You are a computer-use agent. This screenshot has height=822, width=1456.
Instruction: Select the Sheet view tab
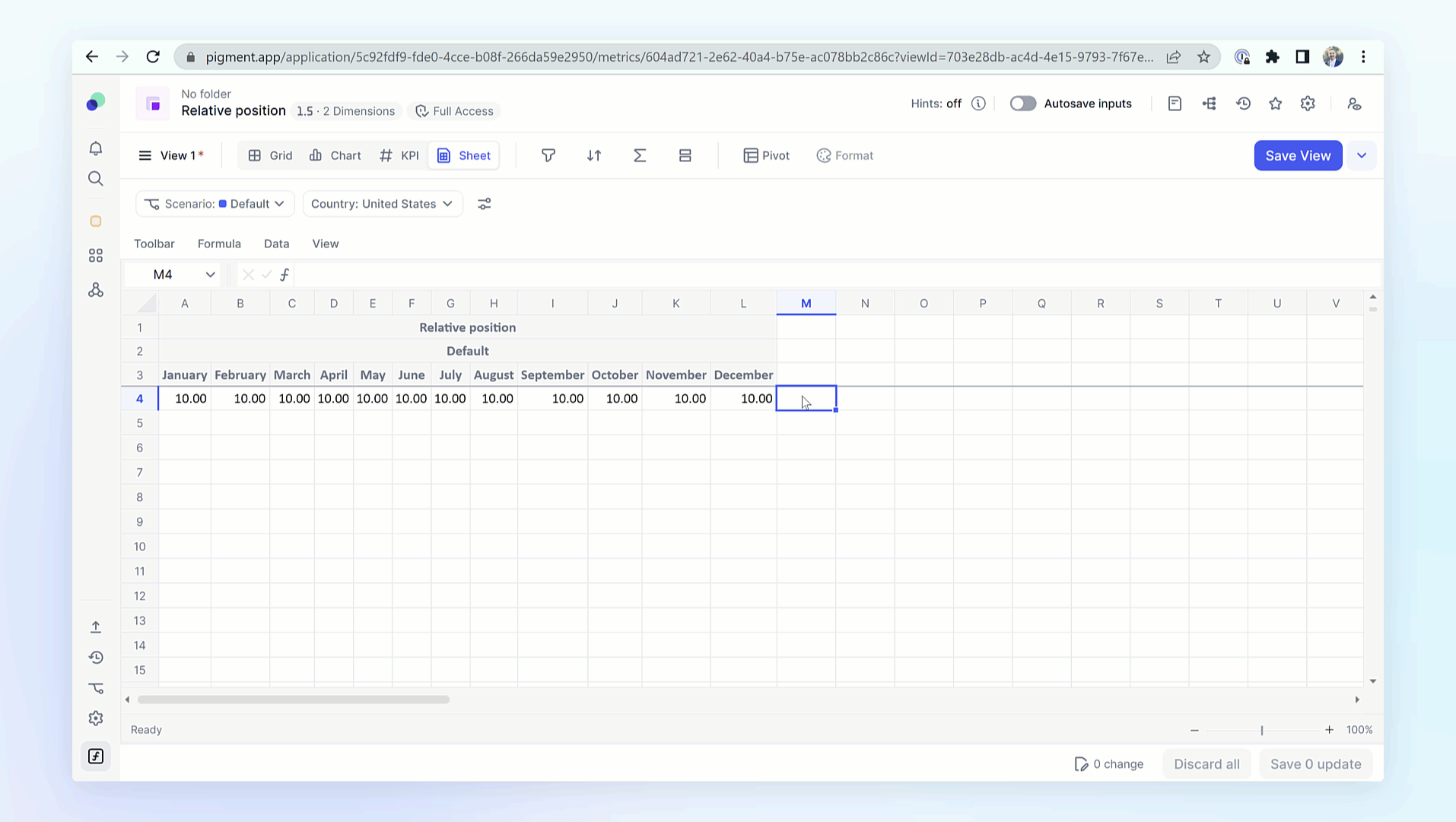[464, 155]
